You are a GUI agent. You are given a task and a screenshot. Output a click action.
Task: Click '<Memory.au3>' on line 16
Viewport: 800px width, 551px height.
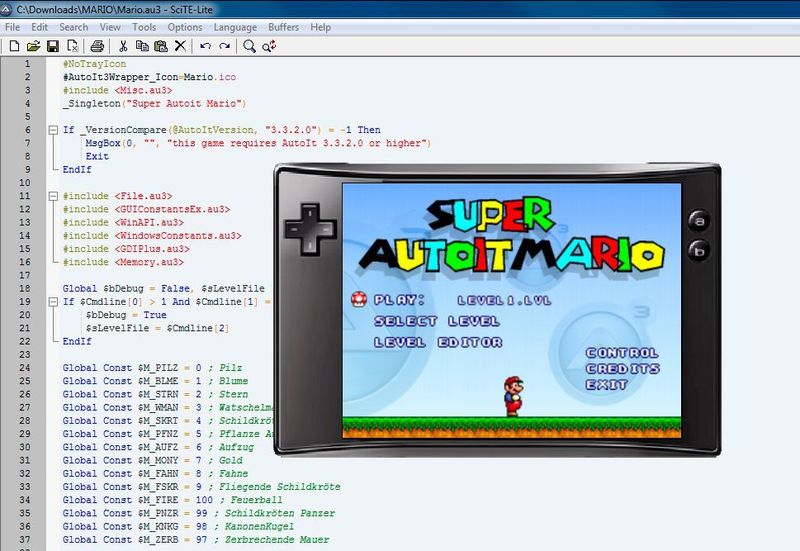point(149,262)
